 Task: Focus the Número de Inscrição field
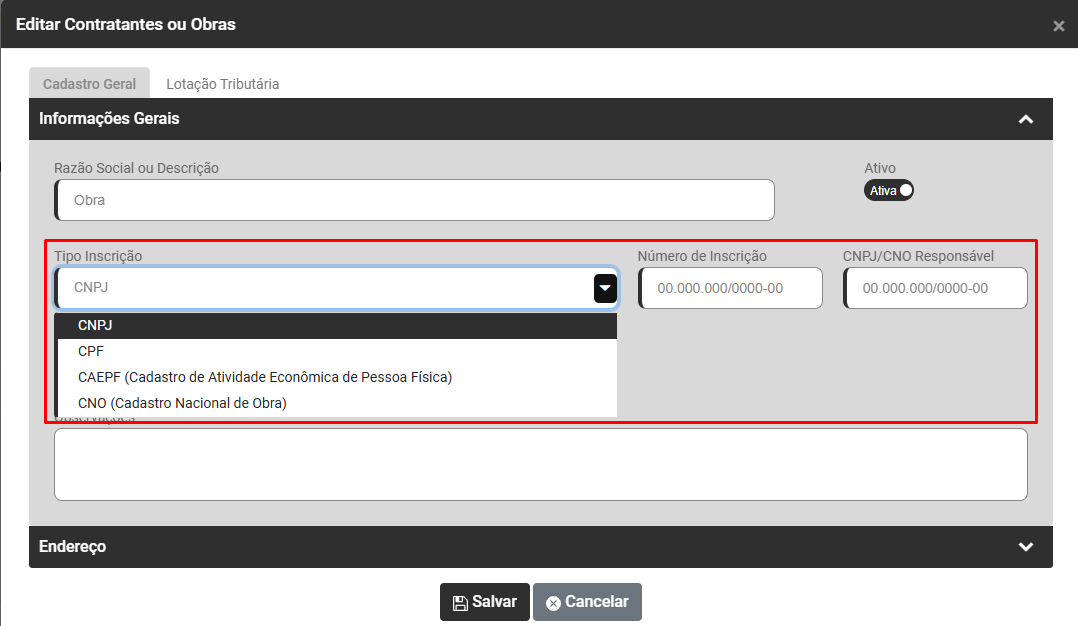pos(730,288)
